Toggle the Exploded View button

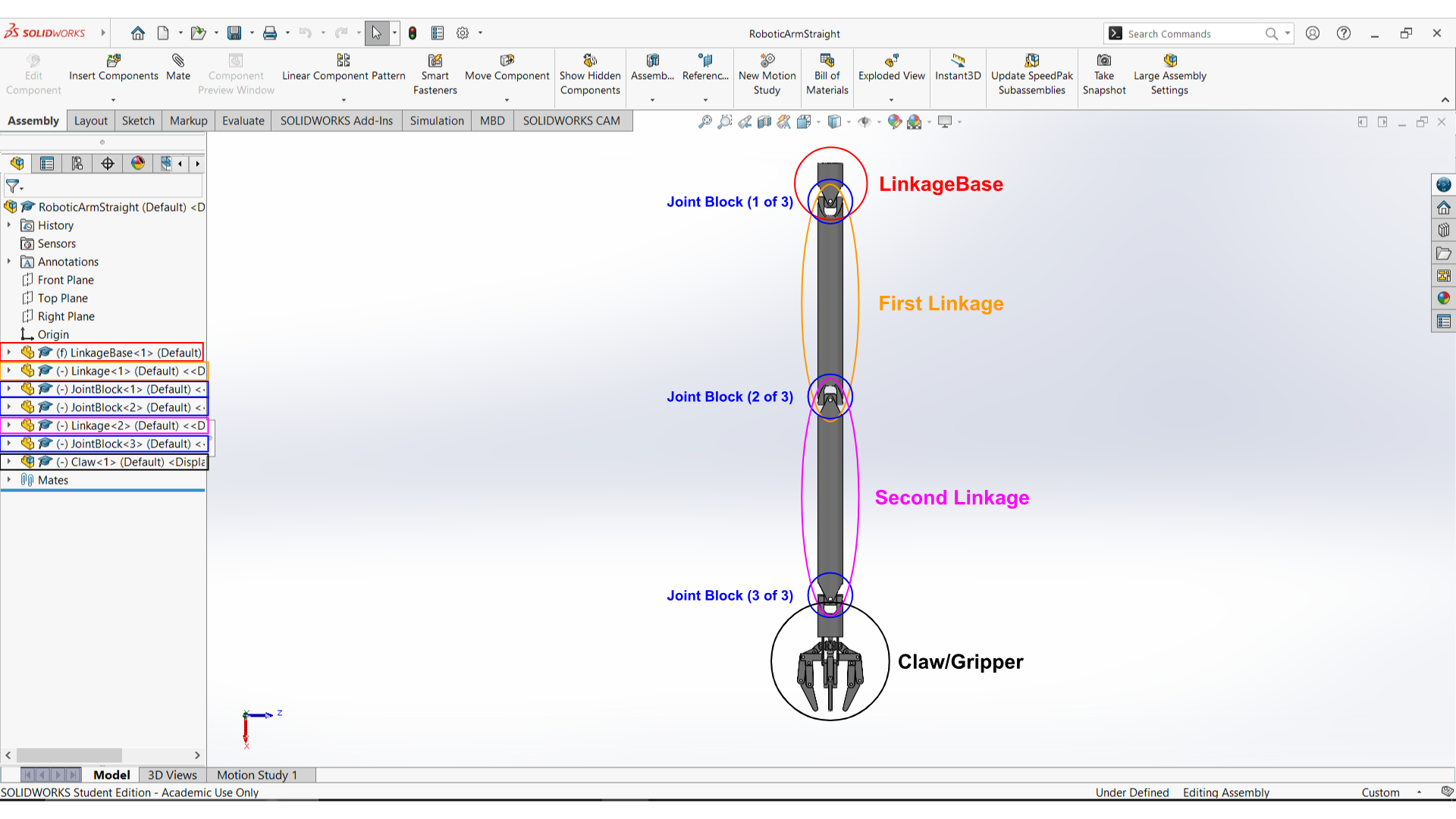891,61
